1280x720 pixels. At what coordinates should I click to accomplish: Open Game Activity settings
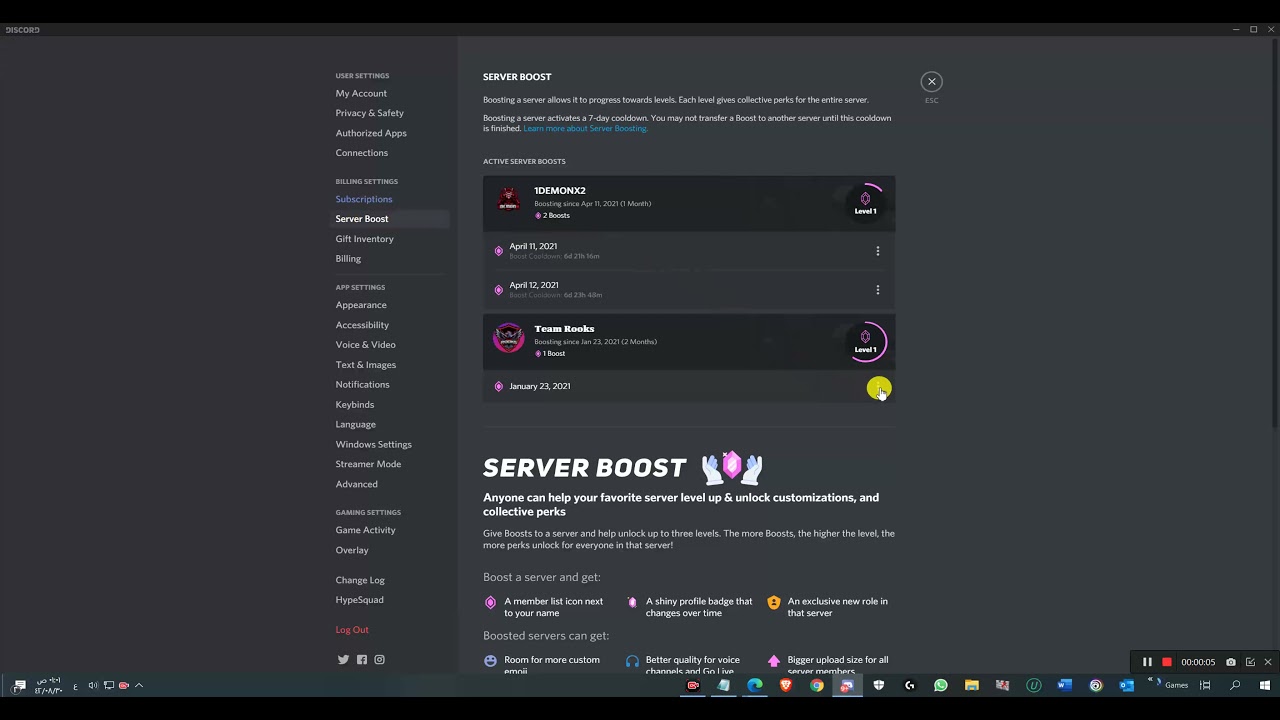(365, 530)
